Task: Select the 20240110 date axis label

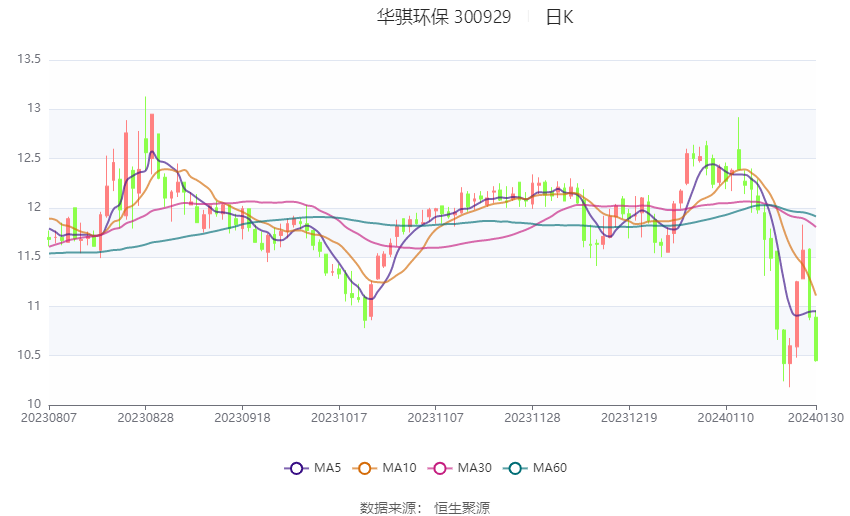Action: [x=725, y=418]
